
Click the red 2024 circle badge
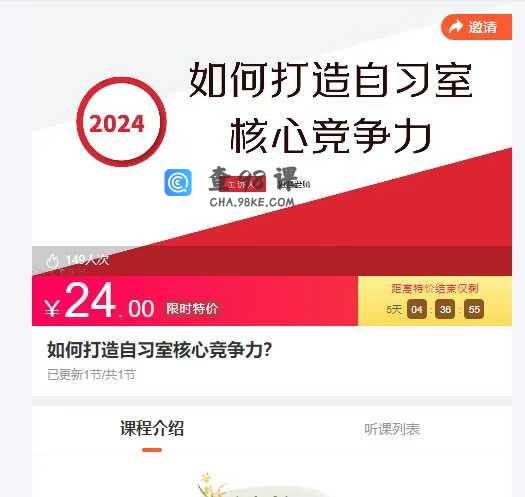tap(121, 122)
